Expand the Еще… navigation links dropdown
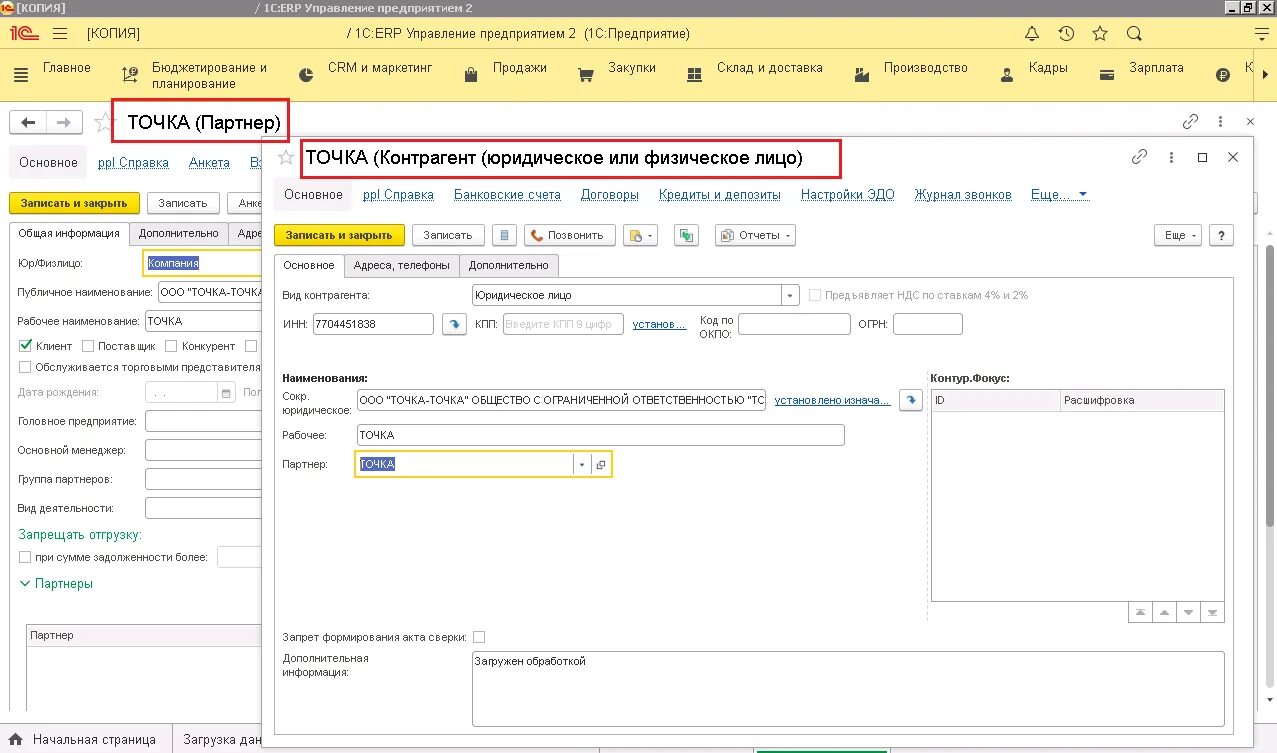The height and width of the screenshot is (753, 1277). [1059, 195]
